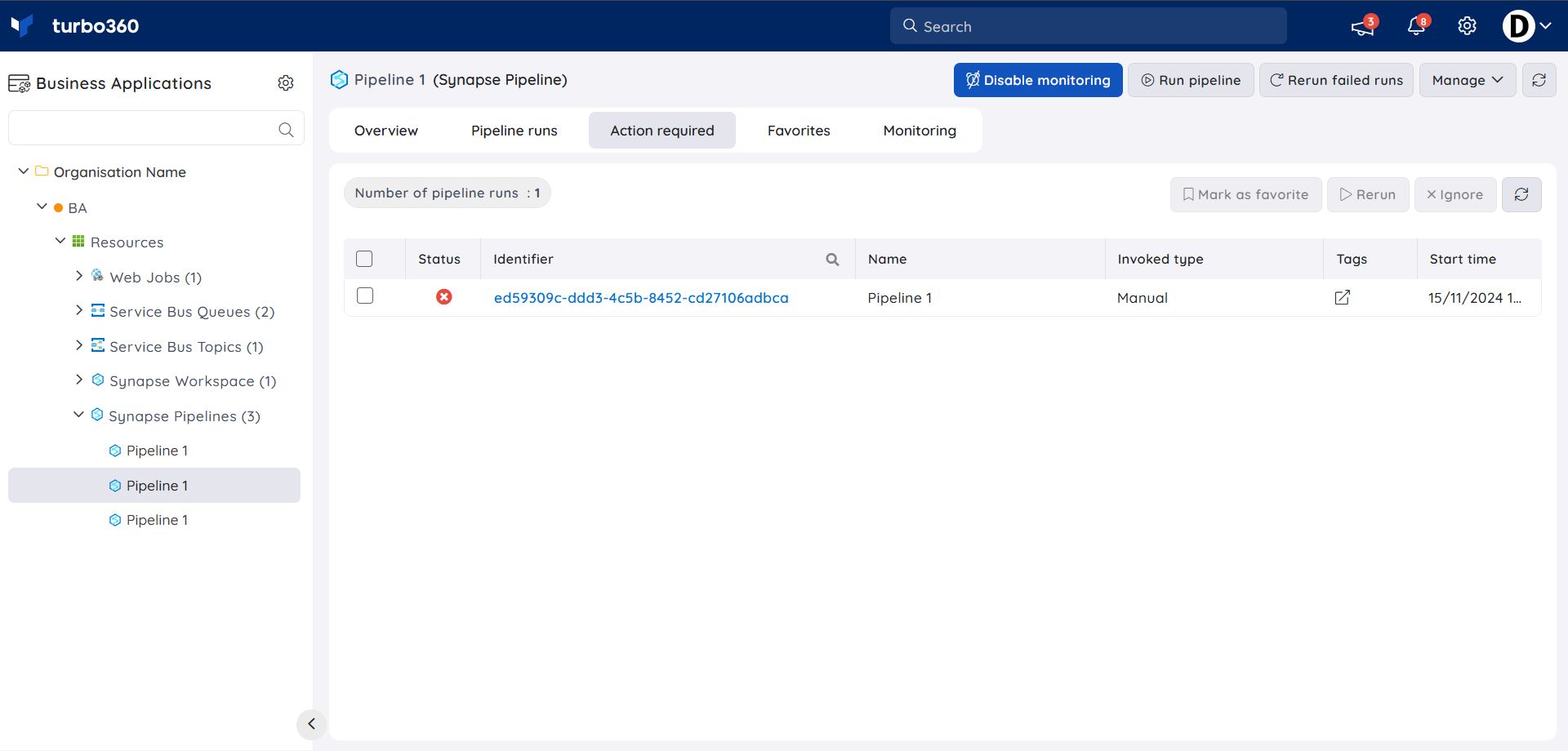Click the Run pipeline button
The height and width of the screenshot is (751, 1568).
point(1190,80)
